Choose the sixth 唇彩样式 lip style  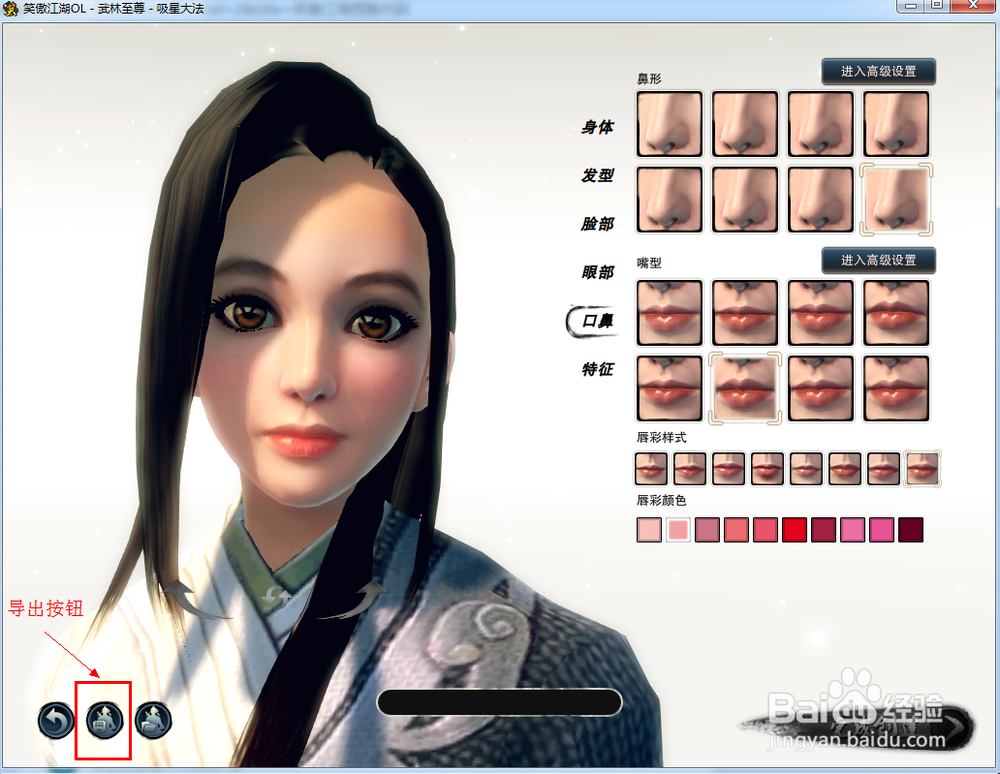[845, 469]
